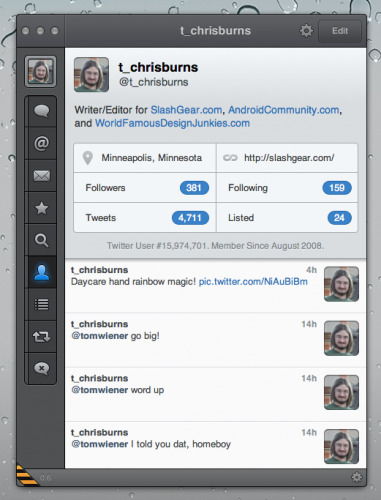Open the lists icon in sidebar
The width and height of the screenshot is (381, 500).
41,304
